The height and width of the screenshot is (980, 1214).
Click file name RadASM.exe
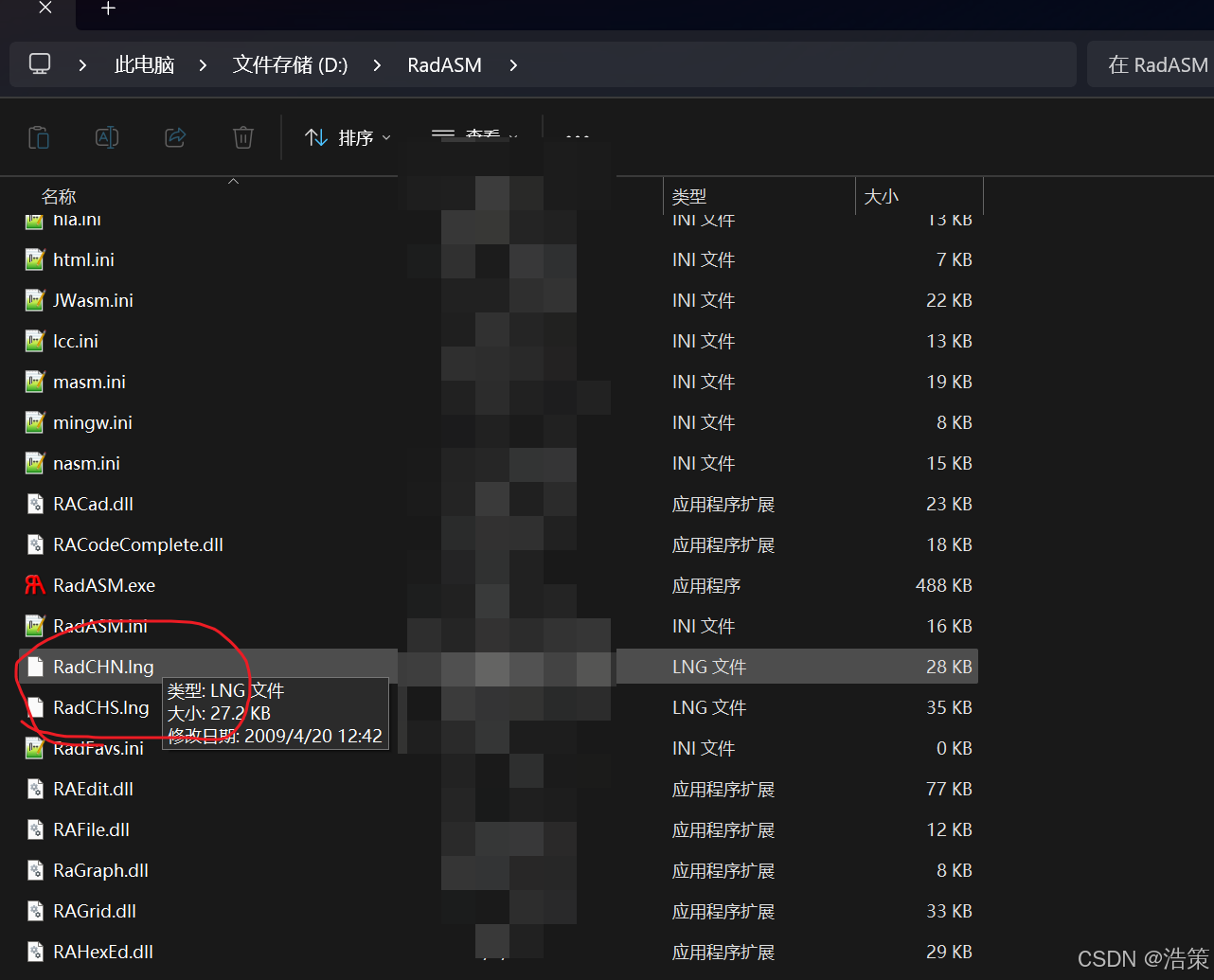(104, 585)
